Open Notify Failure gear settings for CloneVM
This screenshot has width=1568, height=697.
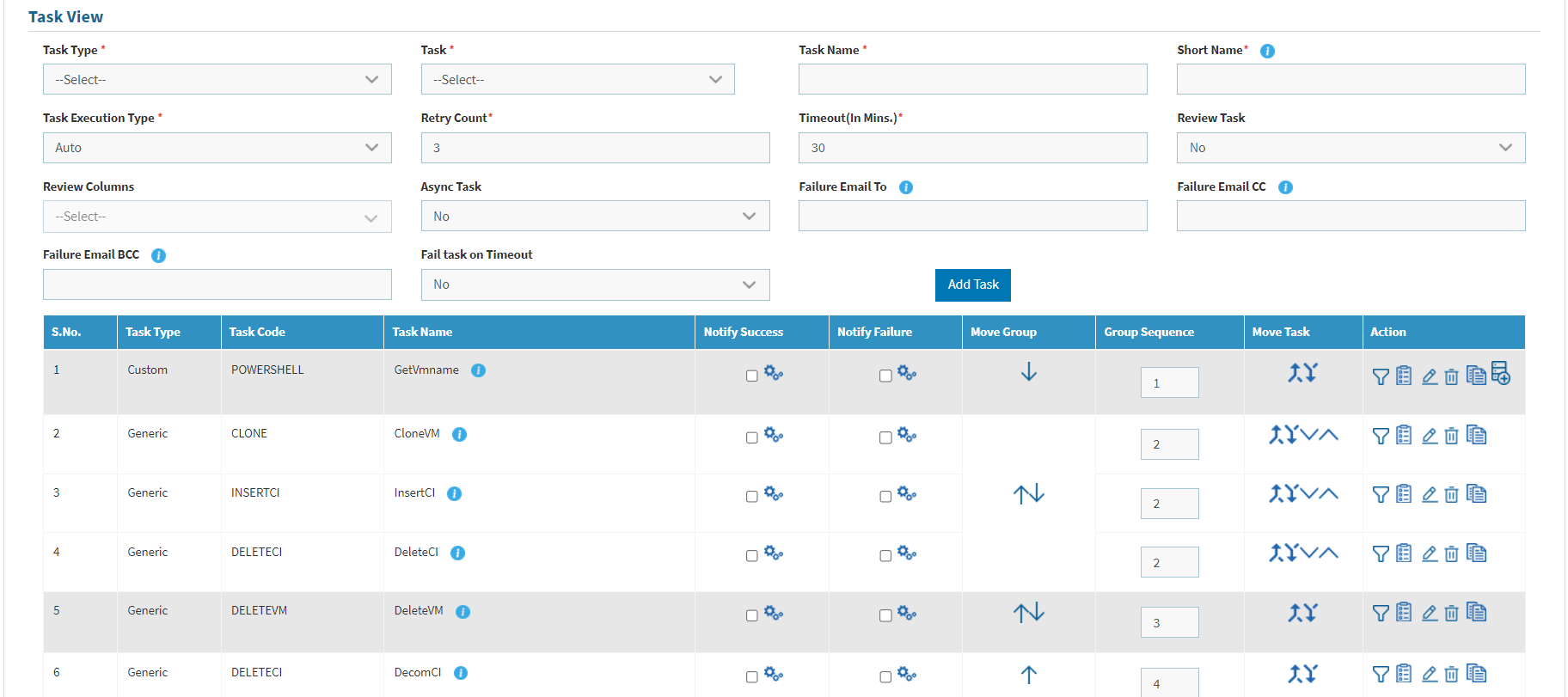(907, 435)
